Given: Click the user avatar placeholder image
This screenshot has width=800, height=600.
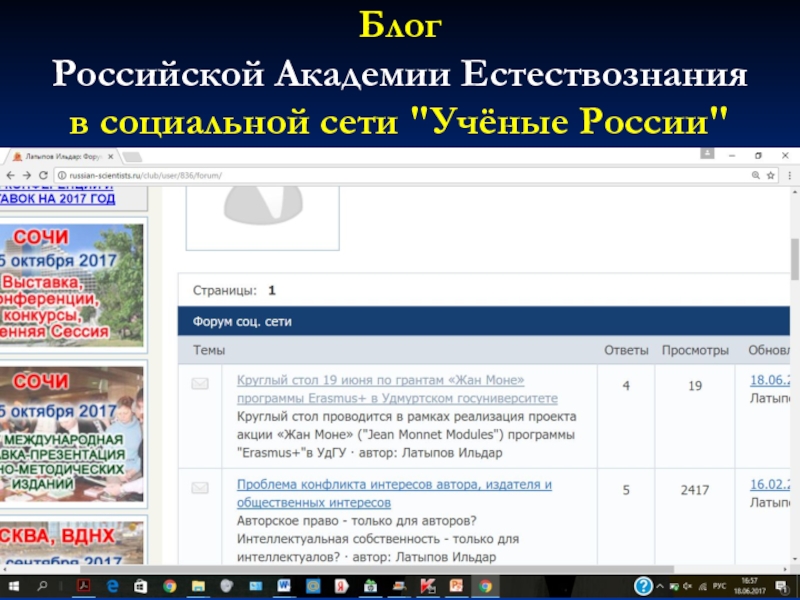Looking at the screenshot, I should (x=263, y=218).
